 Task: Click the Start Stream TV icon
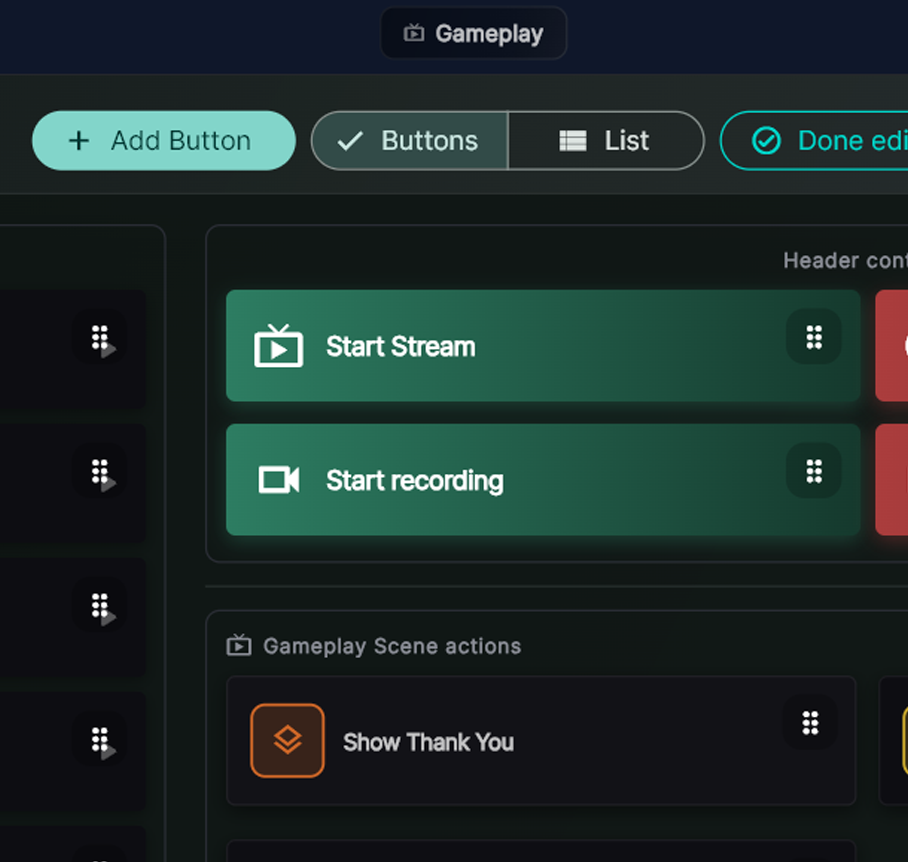point(281,346)
